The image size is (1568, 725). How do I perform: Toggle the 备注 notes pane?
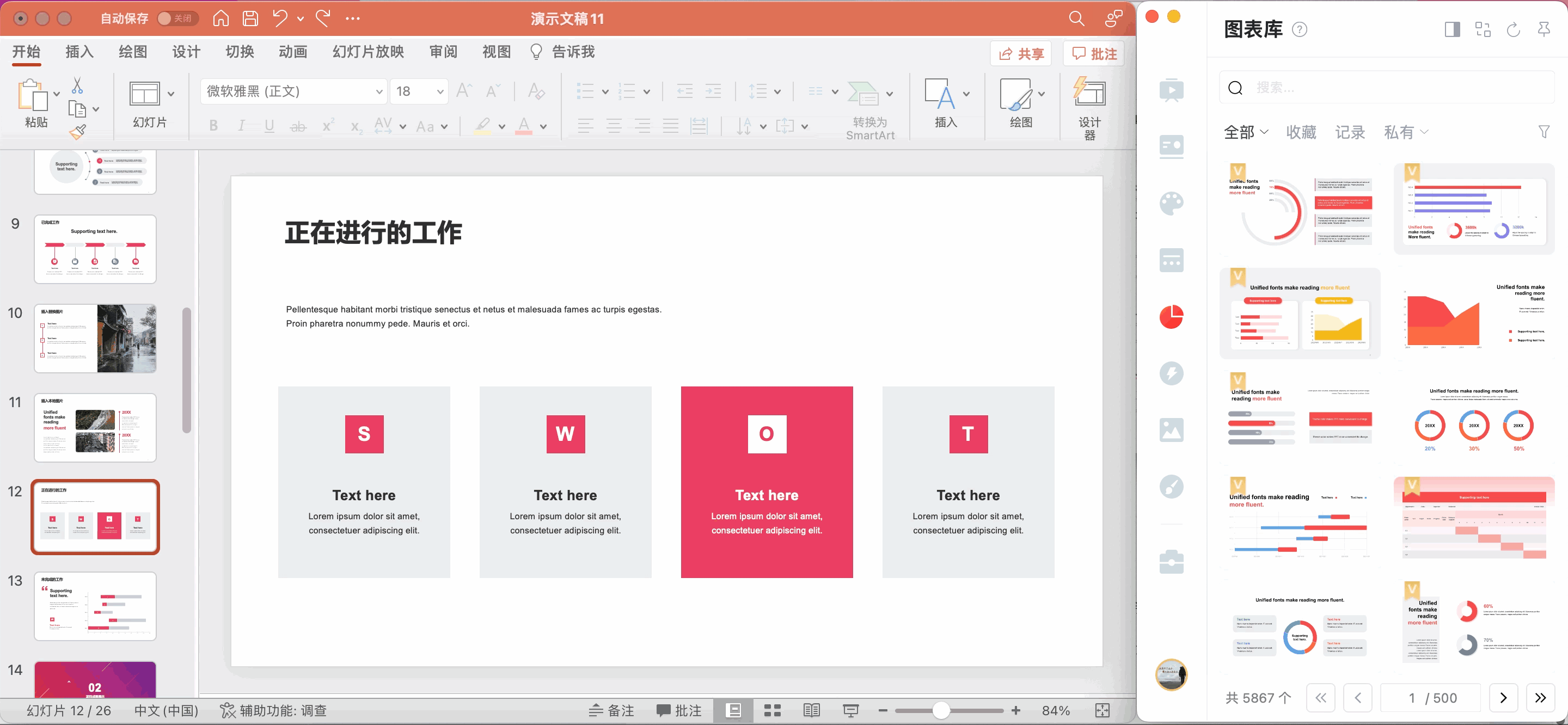612,710
